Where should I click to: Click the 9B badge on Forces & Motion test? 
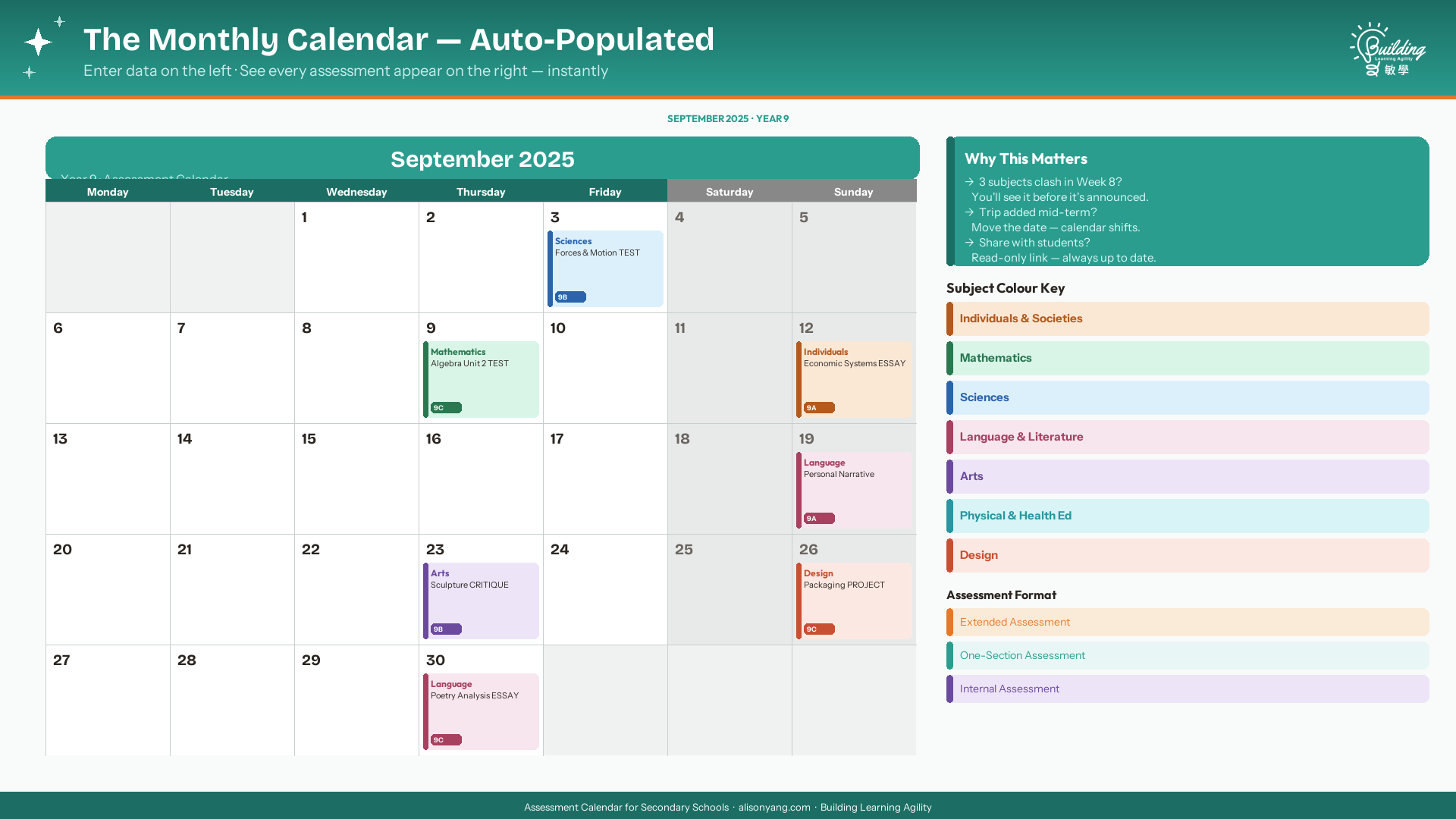(570, 297)
